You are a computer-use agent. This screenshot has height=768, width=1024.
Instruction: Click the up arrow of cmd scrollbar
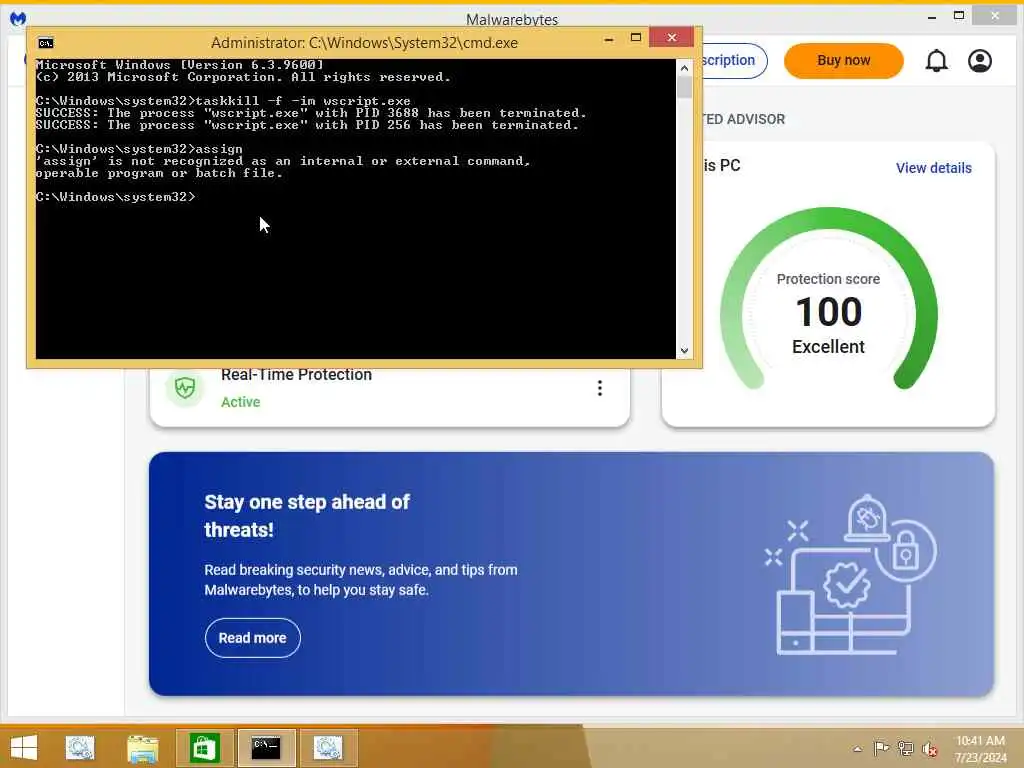[684, 68]
